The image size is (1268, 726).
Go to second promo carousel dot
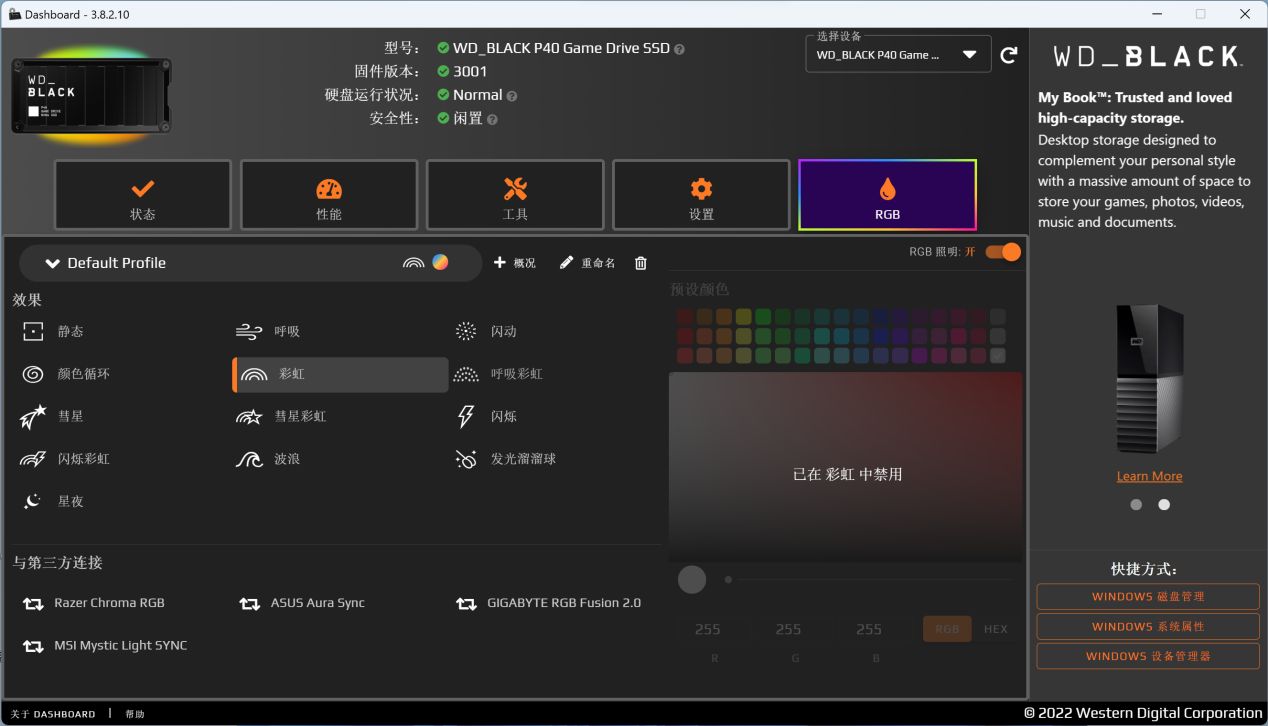pyautogui.click(x=1164, y=505)
